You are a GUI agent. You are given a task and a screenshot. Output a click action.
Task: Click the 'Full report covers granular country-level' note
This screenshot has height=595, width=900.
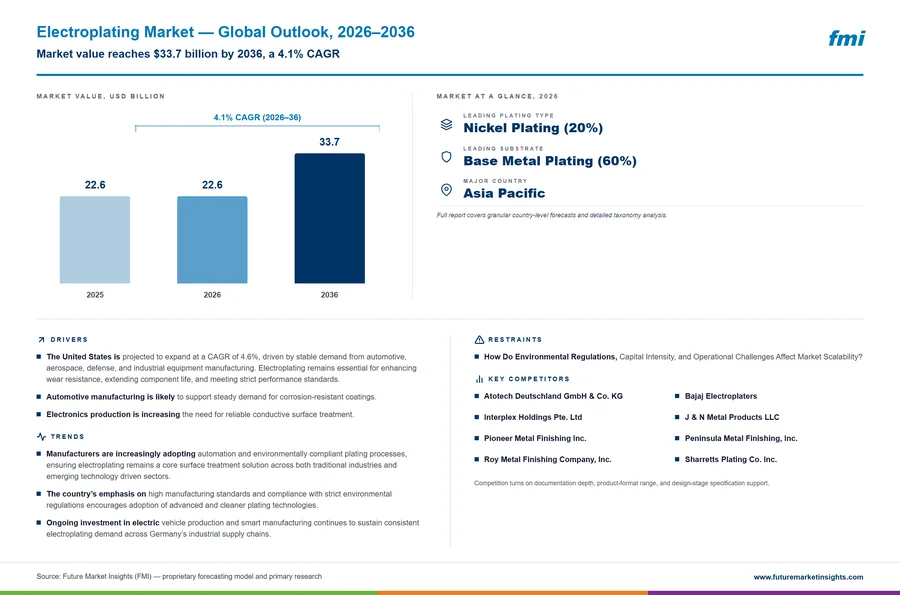[552, 215]
